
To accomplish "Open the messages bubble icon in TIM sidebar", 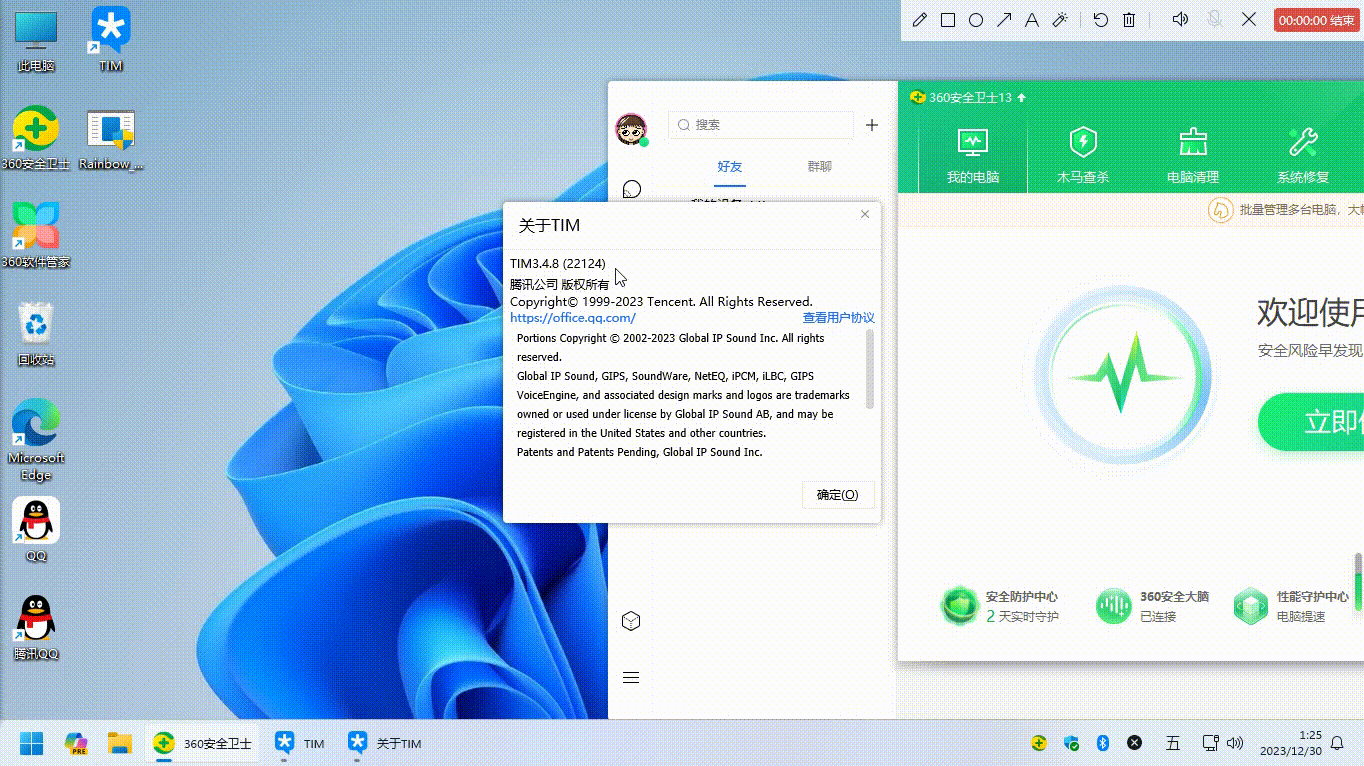I will point(631,189).
